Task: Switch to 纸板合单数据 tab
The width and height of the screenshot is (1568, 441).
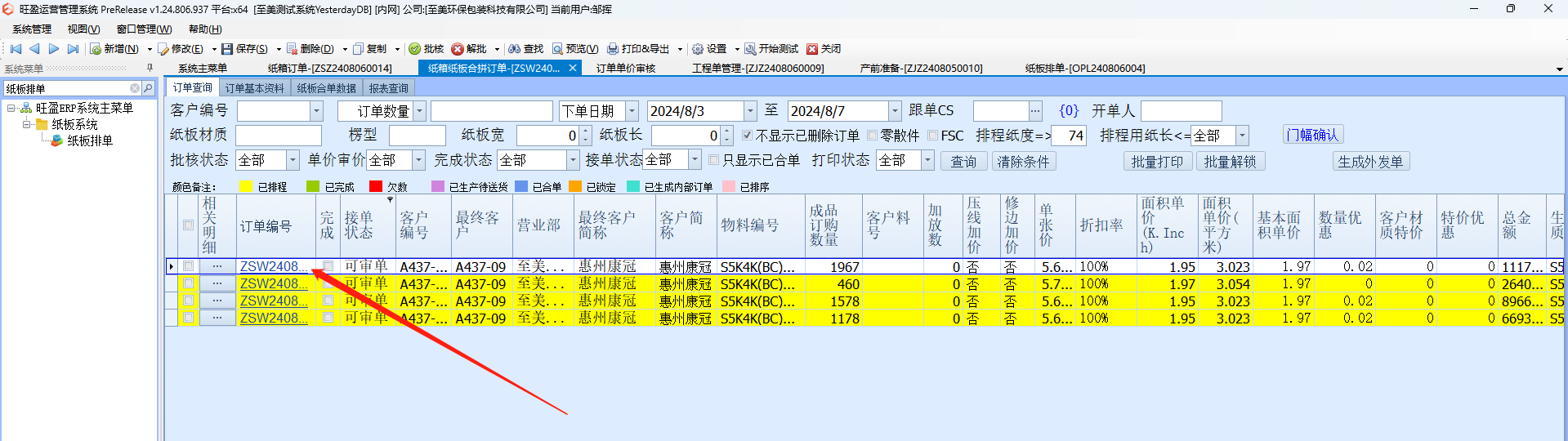Action: click(326, 88)
